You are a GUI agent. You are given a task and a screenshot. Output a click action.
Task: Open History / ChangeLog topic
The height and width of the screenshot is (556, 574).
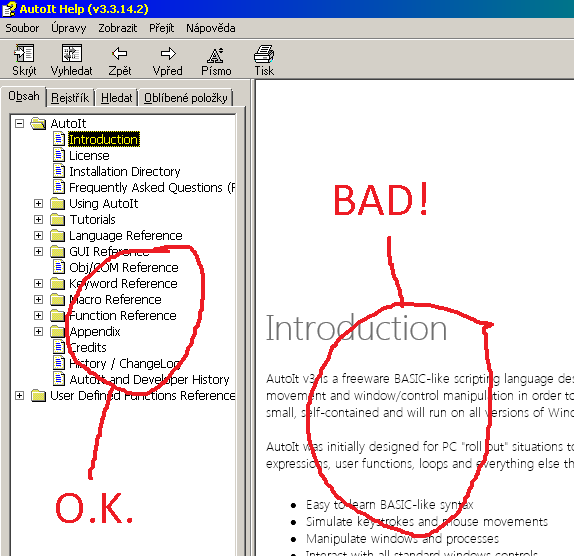point(124,364)
